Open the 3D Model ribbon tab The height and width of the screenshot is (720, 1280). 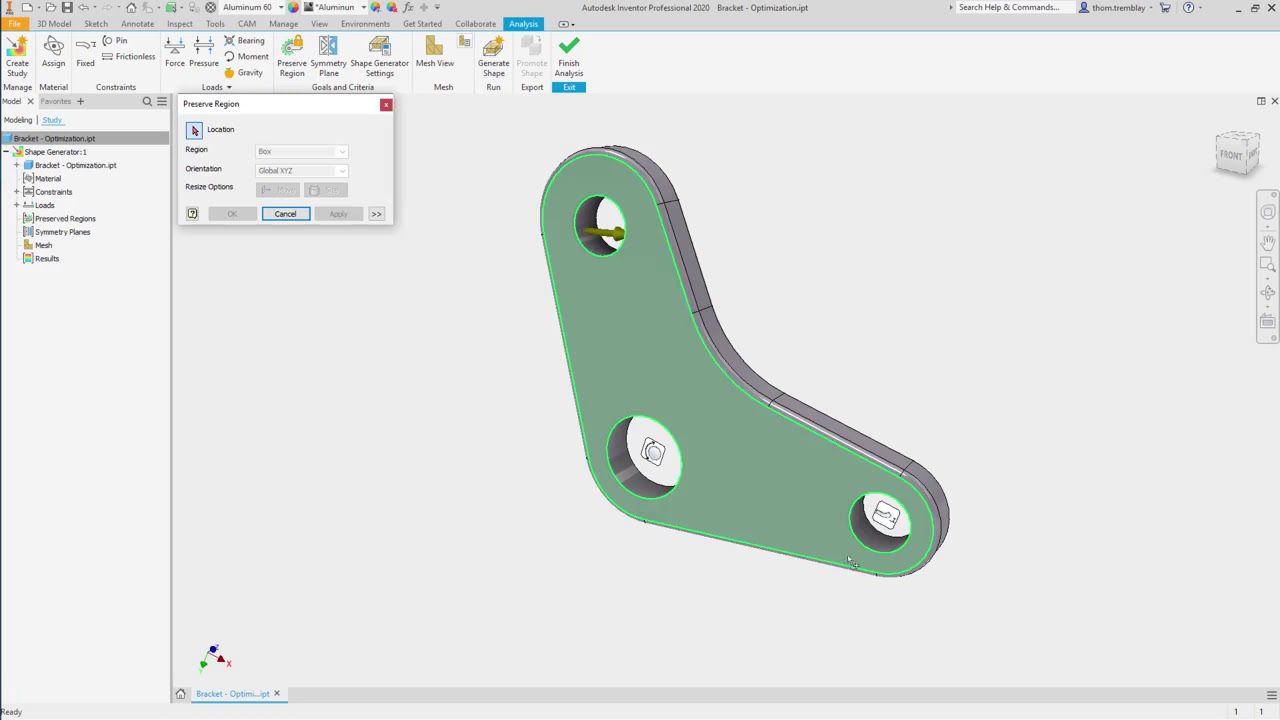(x=54, y=24)
